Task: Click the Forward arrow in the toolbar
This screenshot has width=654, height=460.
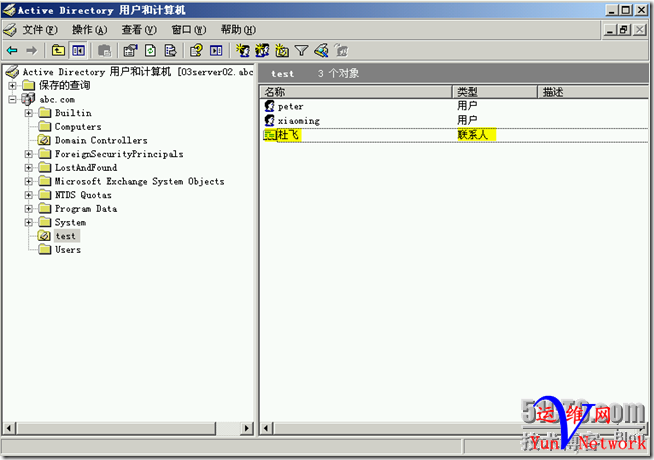Action: (x=32, y=51)
